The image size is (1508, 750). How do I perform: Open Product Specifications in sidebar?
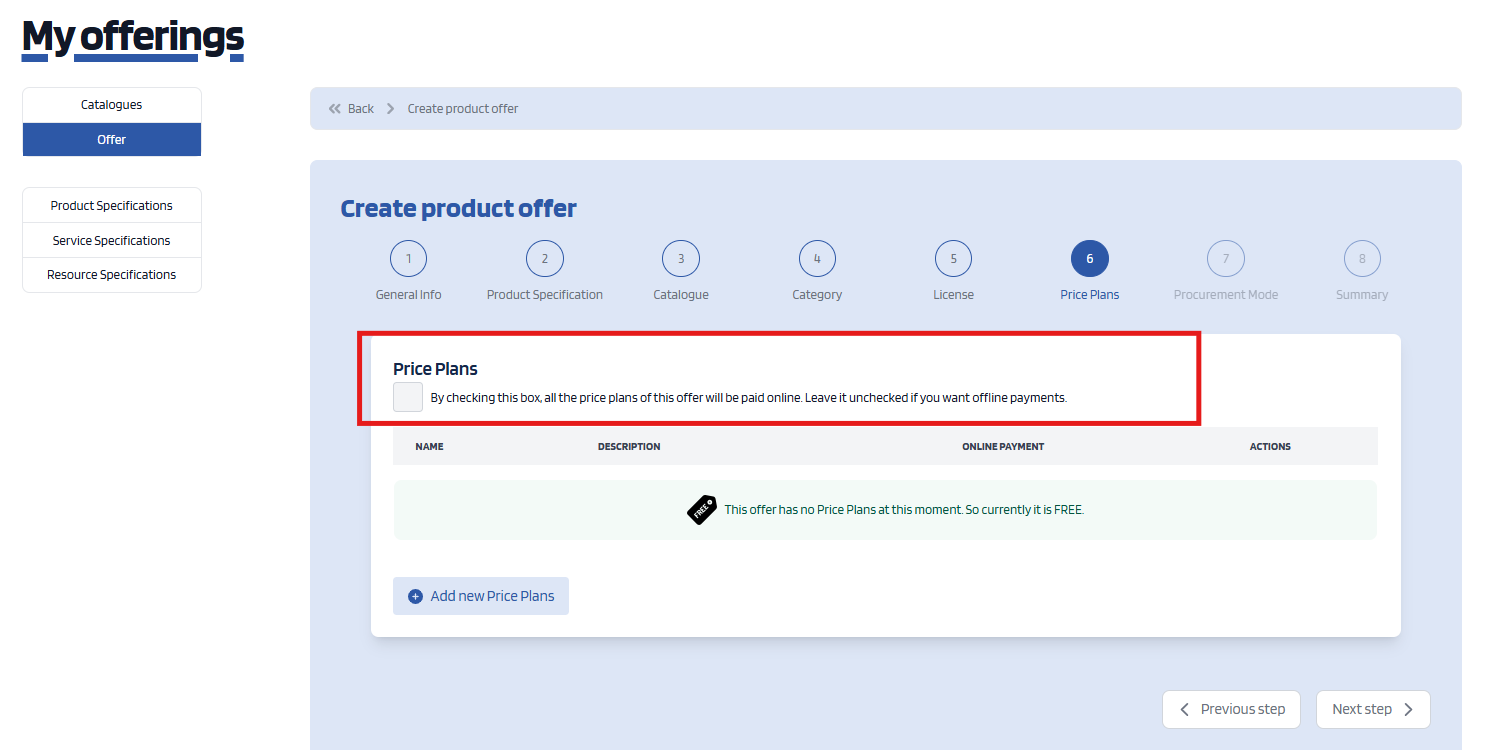coord(112,206)
